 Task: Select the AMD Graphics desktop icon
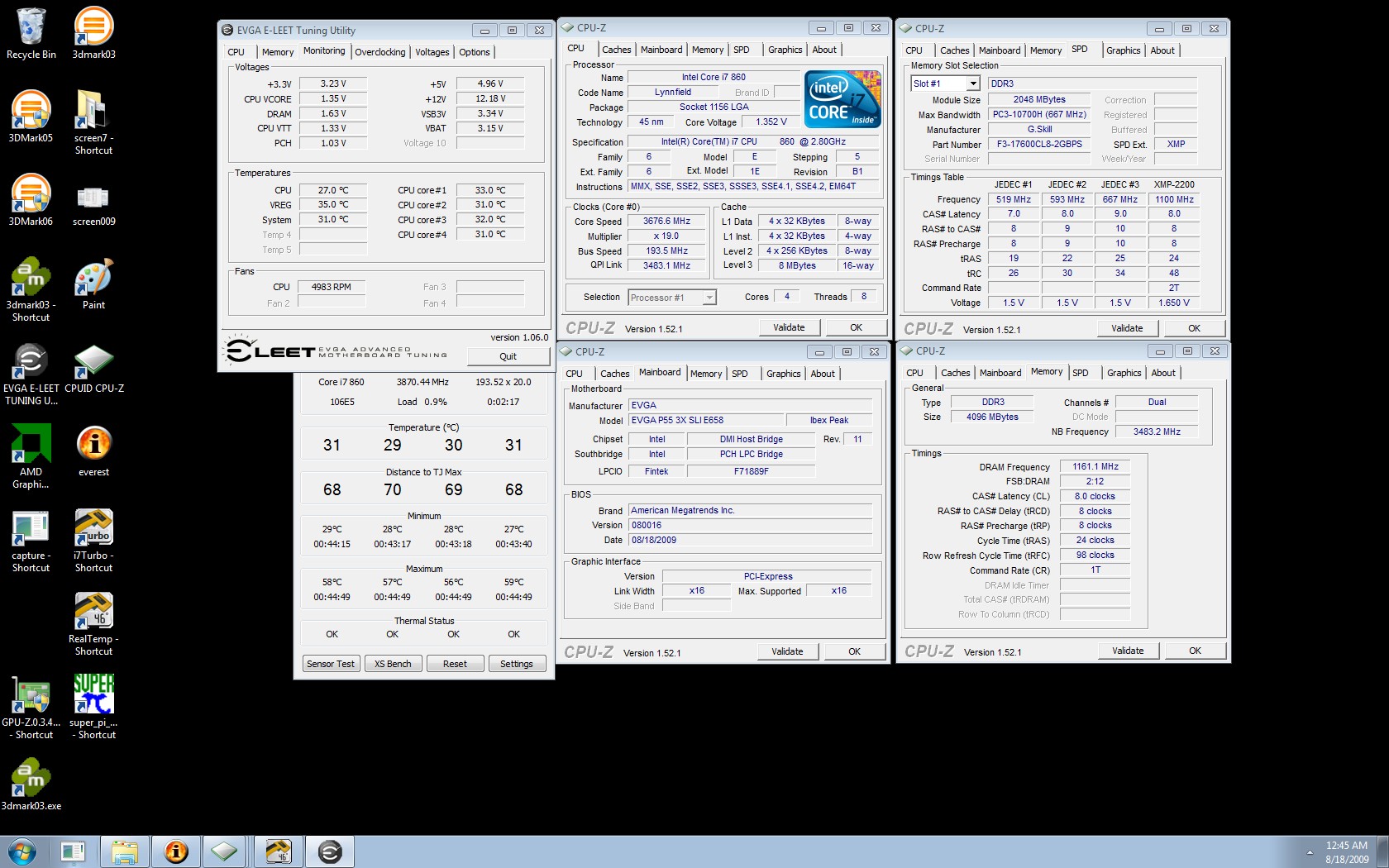point(31,456)
